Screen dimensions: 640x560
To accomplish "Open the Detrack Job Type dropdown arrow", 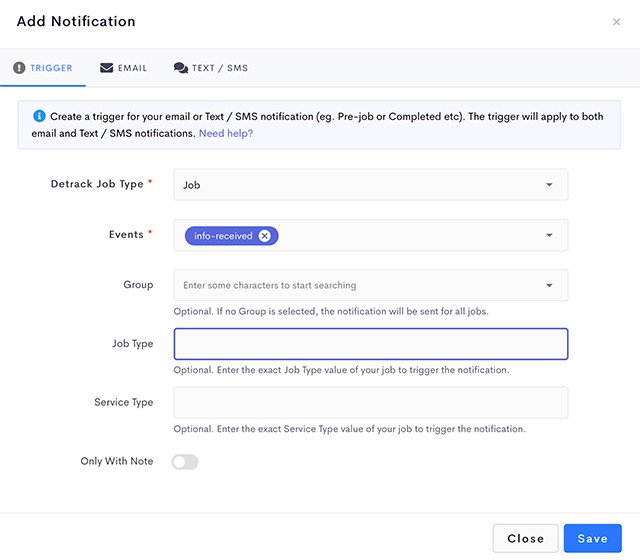I will pyautogui.click(x=549, y=185).
